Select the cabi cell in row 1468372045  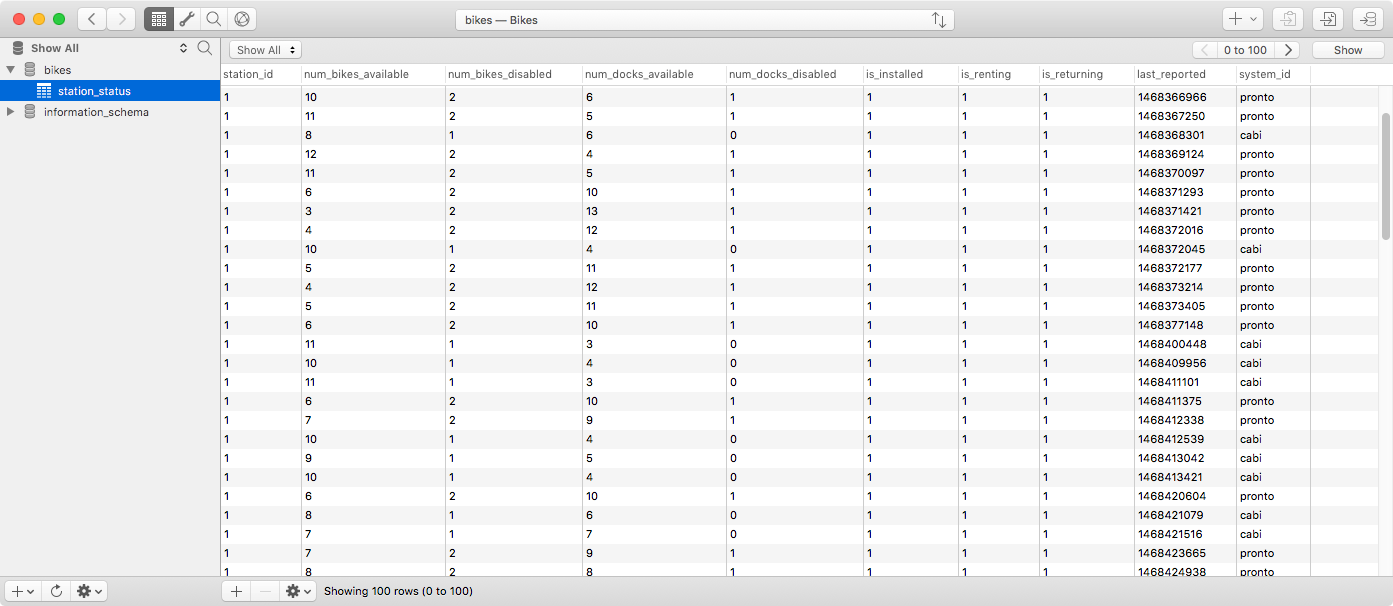click(x=1272, y=249)
